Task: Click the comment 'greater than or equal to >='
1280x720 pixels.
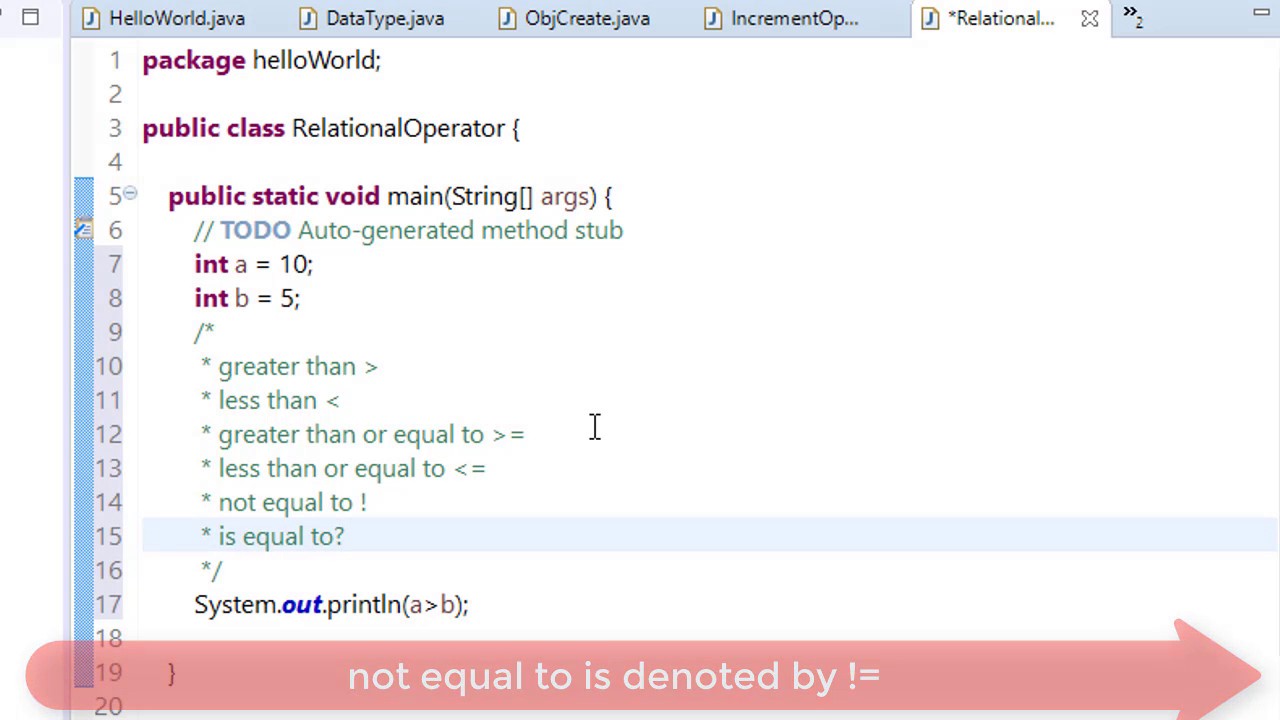Action: [371, 435]
